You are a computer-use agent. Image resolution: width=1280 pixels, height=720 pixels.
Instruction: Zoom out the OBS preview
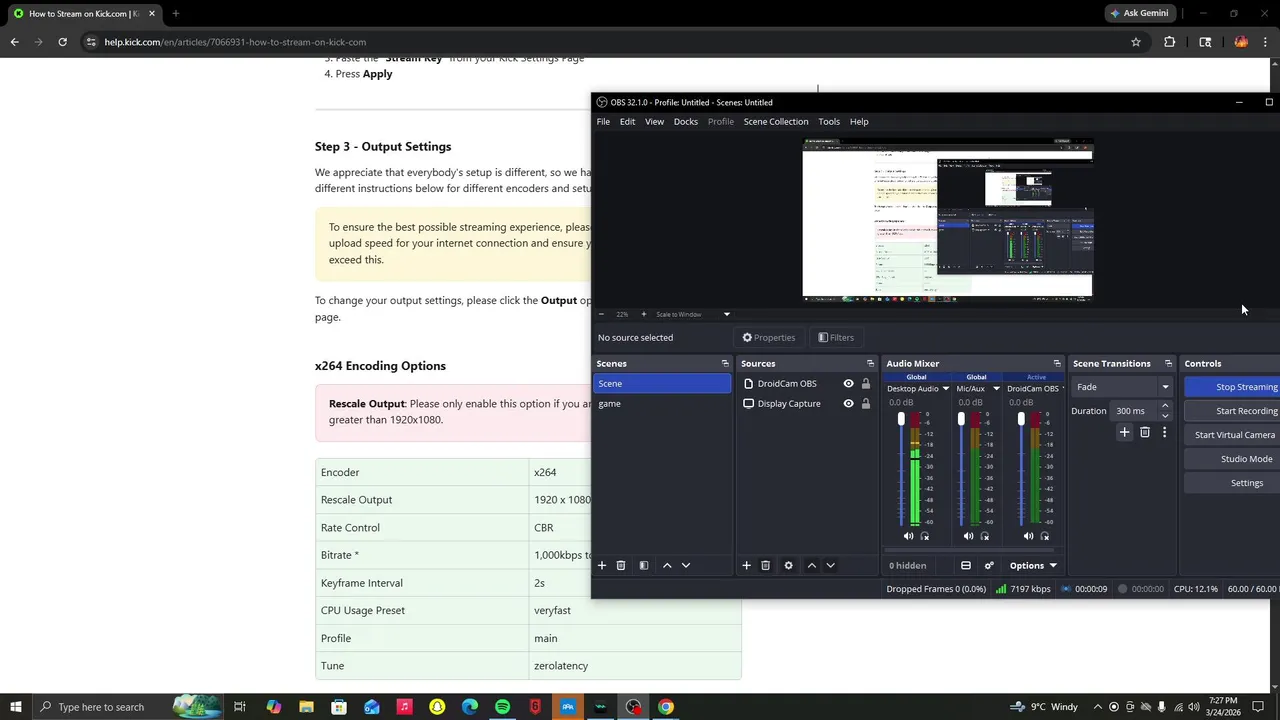[x=601, y=315]
